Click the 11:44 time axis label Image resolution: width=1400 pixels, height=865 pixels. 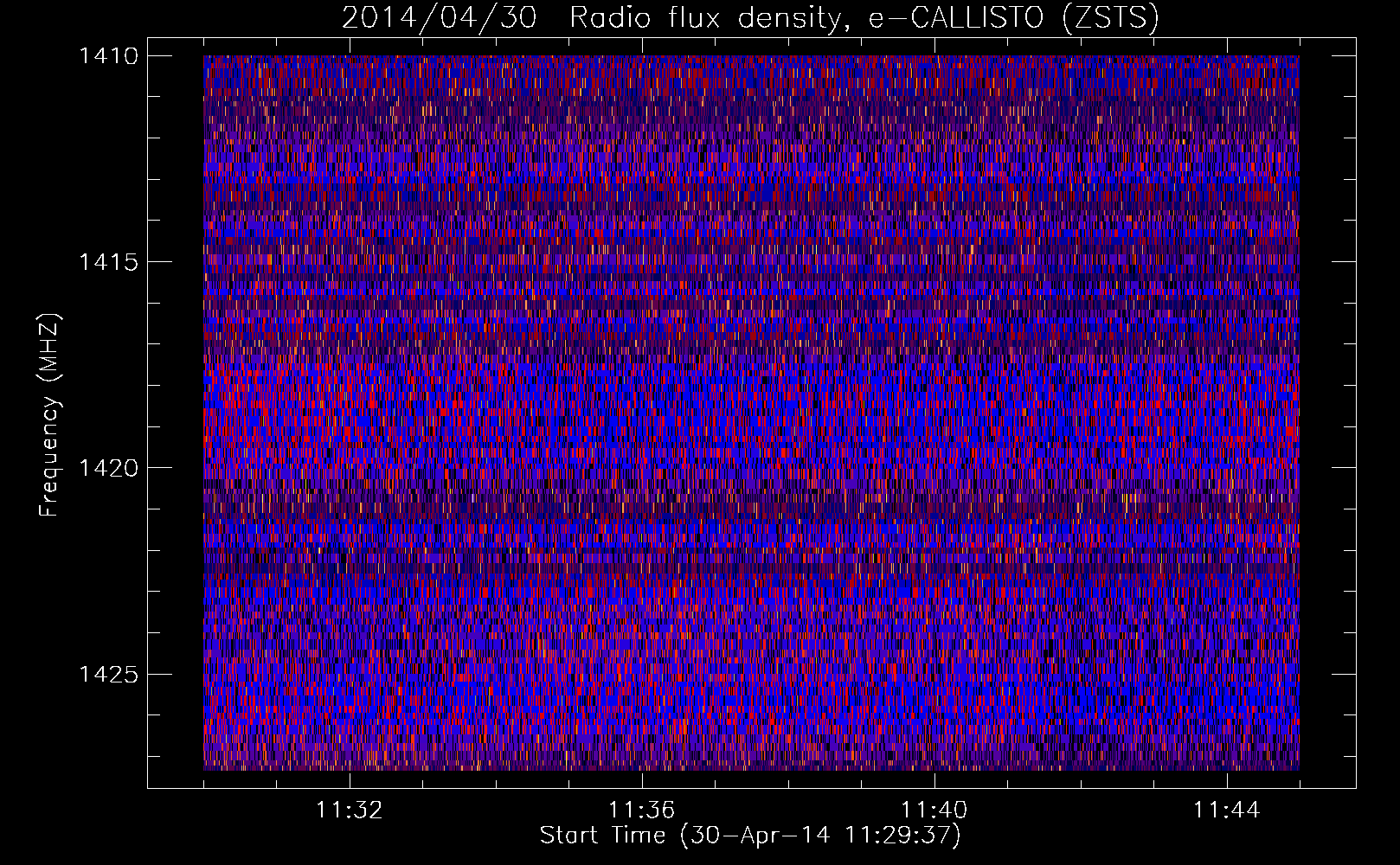tap(1227, 811)
